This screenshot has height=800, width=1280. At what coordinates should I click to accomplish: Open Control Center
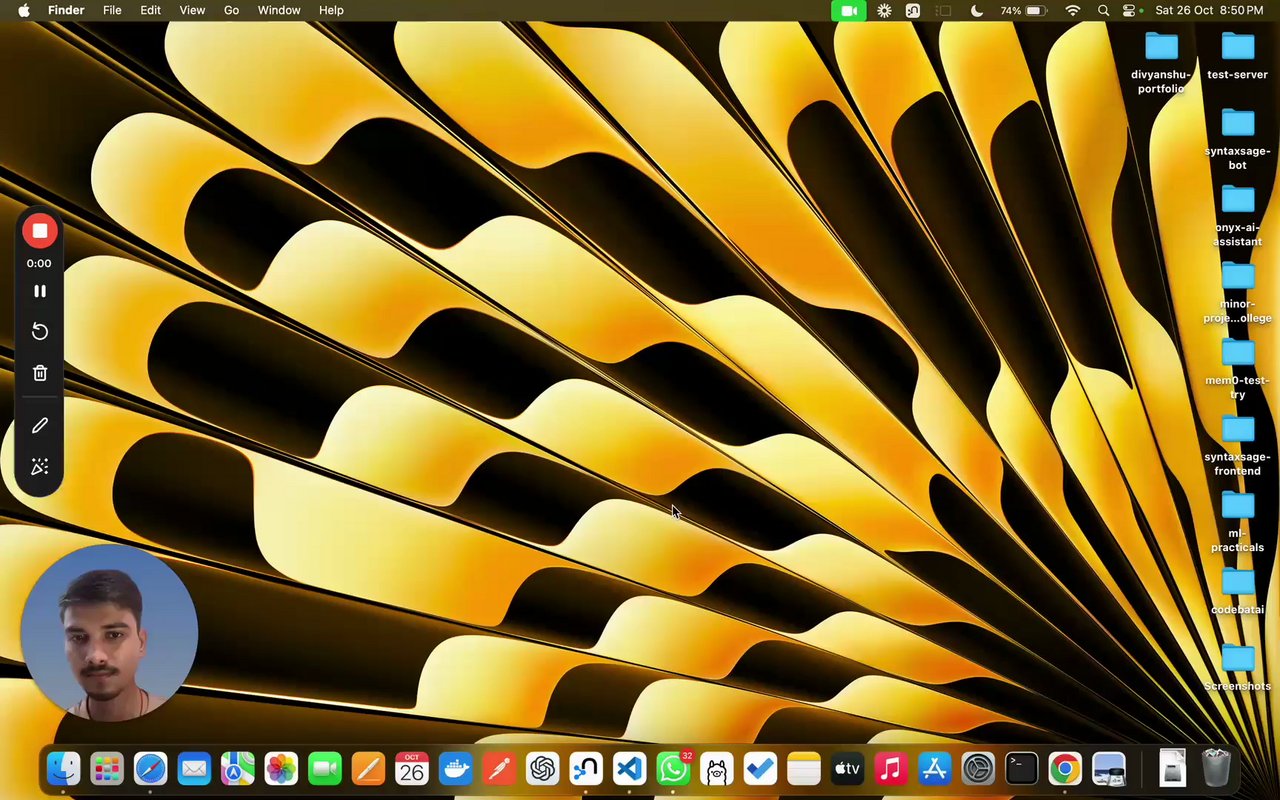point(1130,10)
